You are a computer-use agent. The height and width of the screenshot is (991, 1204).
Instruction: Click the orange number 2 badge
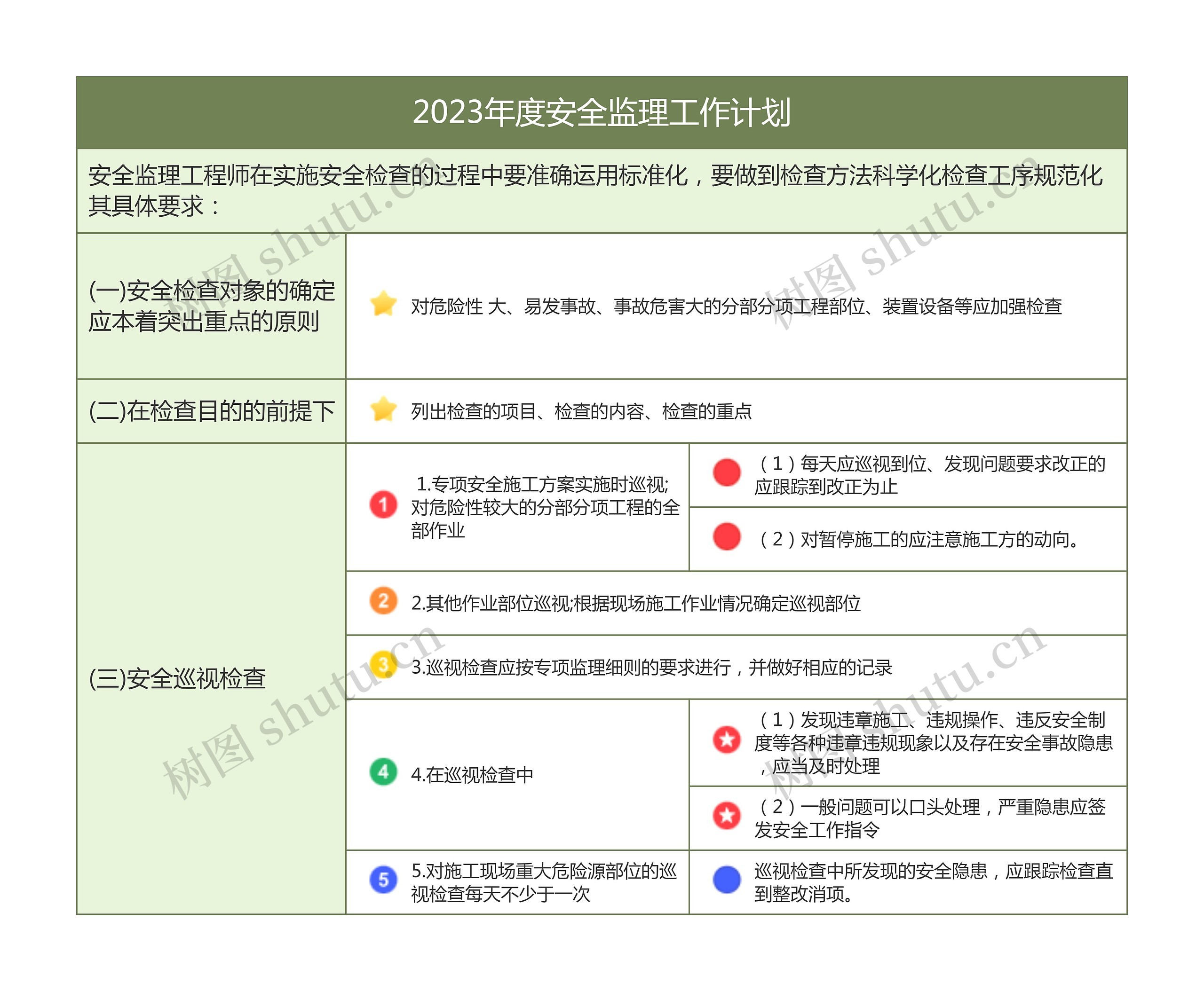(x=383, y=601)
